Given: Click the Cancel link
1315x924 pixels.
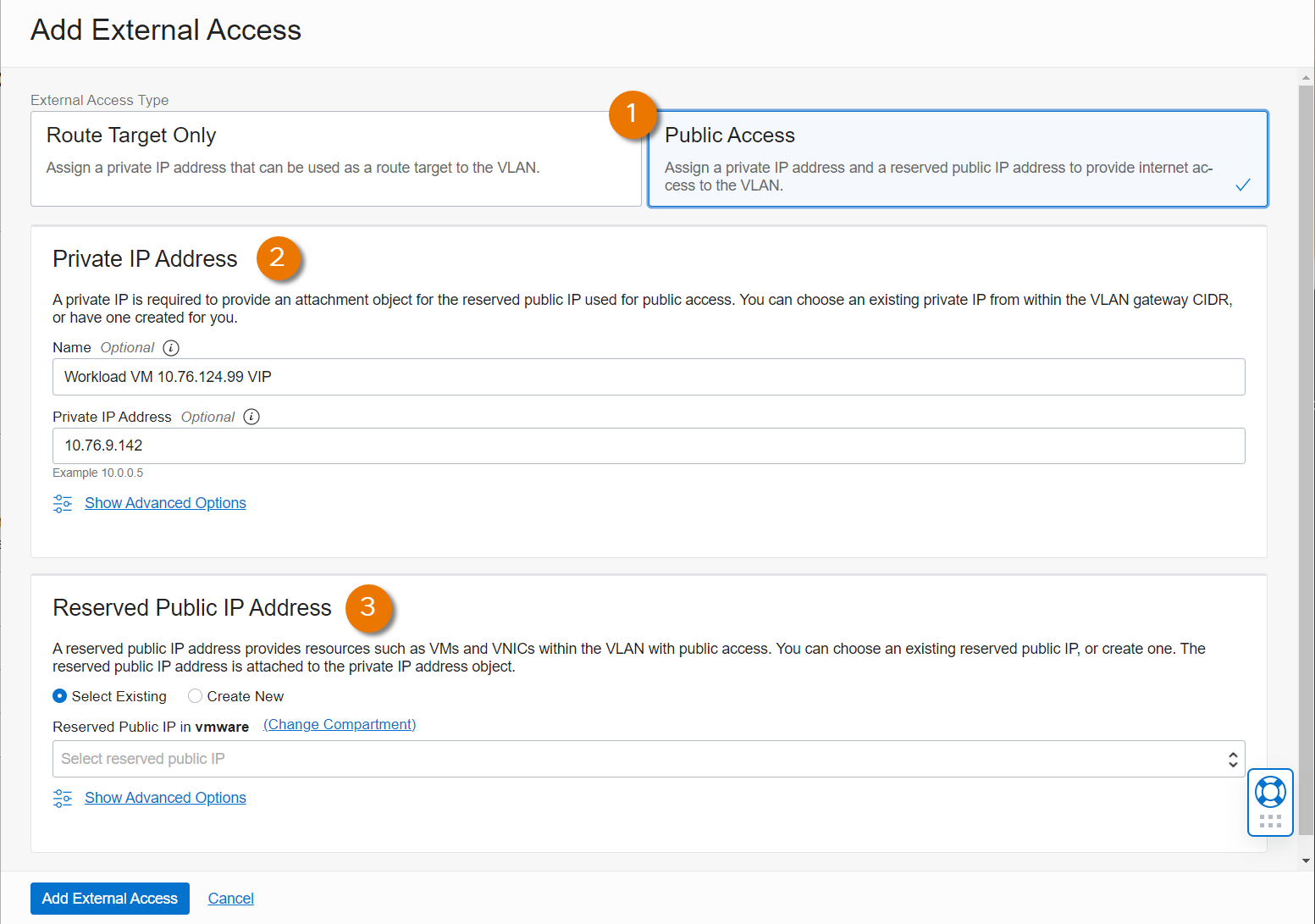Looking at the screenshot, I should click(231, 899).
